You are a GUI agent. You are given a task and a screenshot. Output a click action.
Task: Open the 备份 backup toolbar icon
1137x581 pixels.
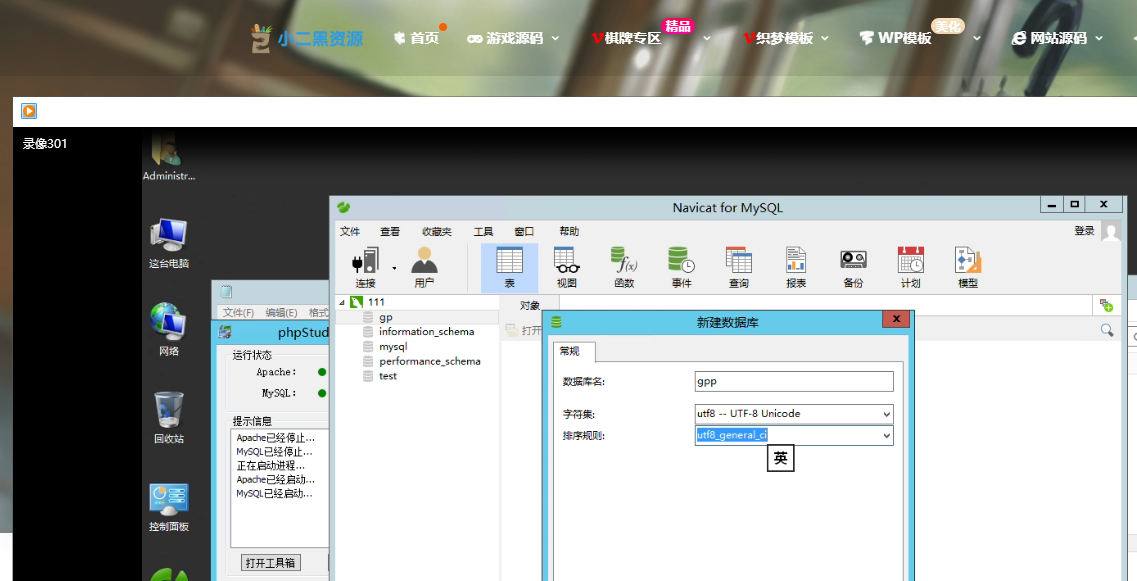853,268
